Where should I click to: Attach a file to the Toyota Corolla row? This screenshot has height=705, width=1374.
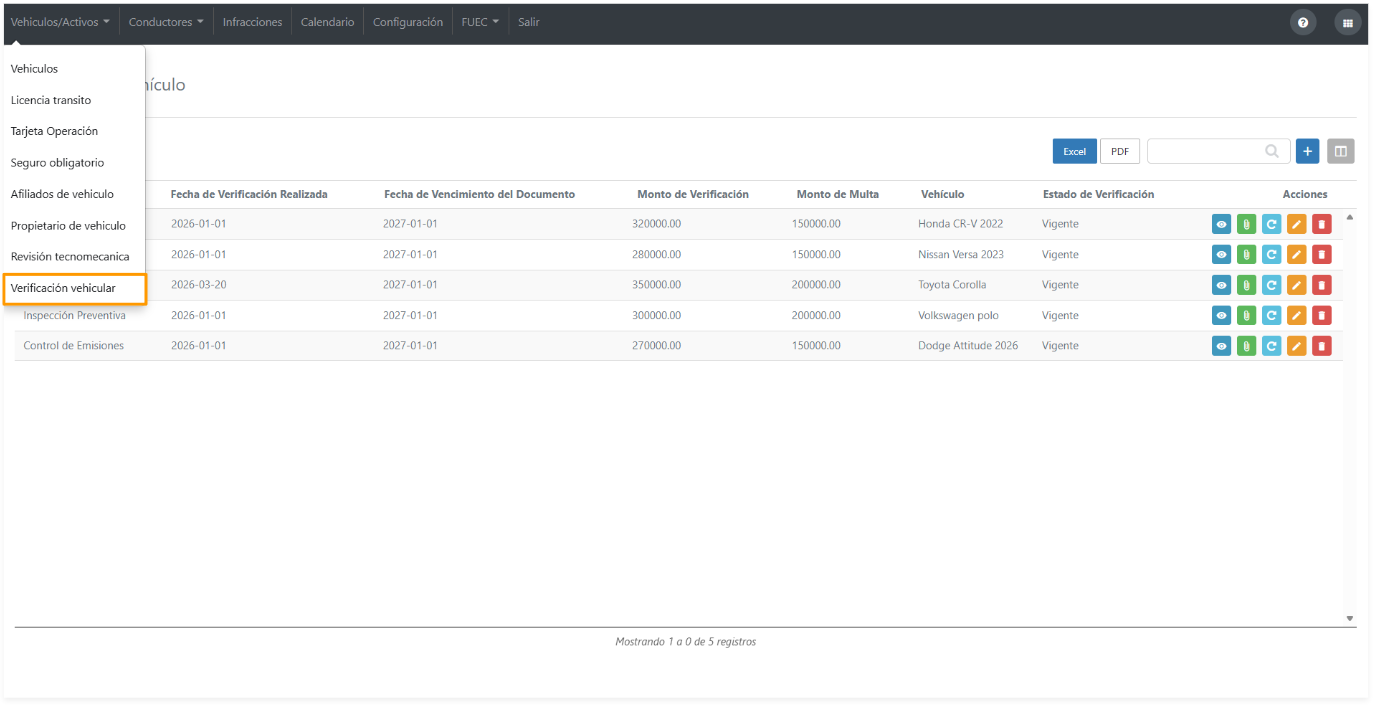click(x=1246, y=285)
